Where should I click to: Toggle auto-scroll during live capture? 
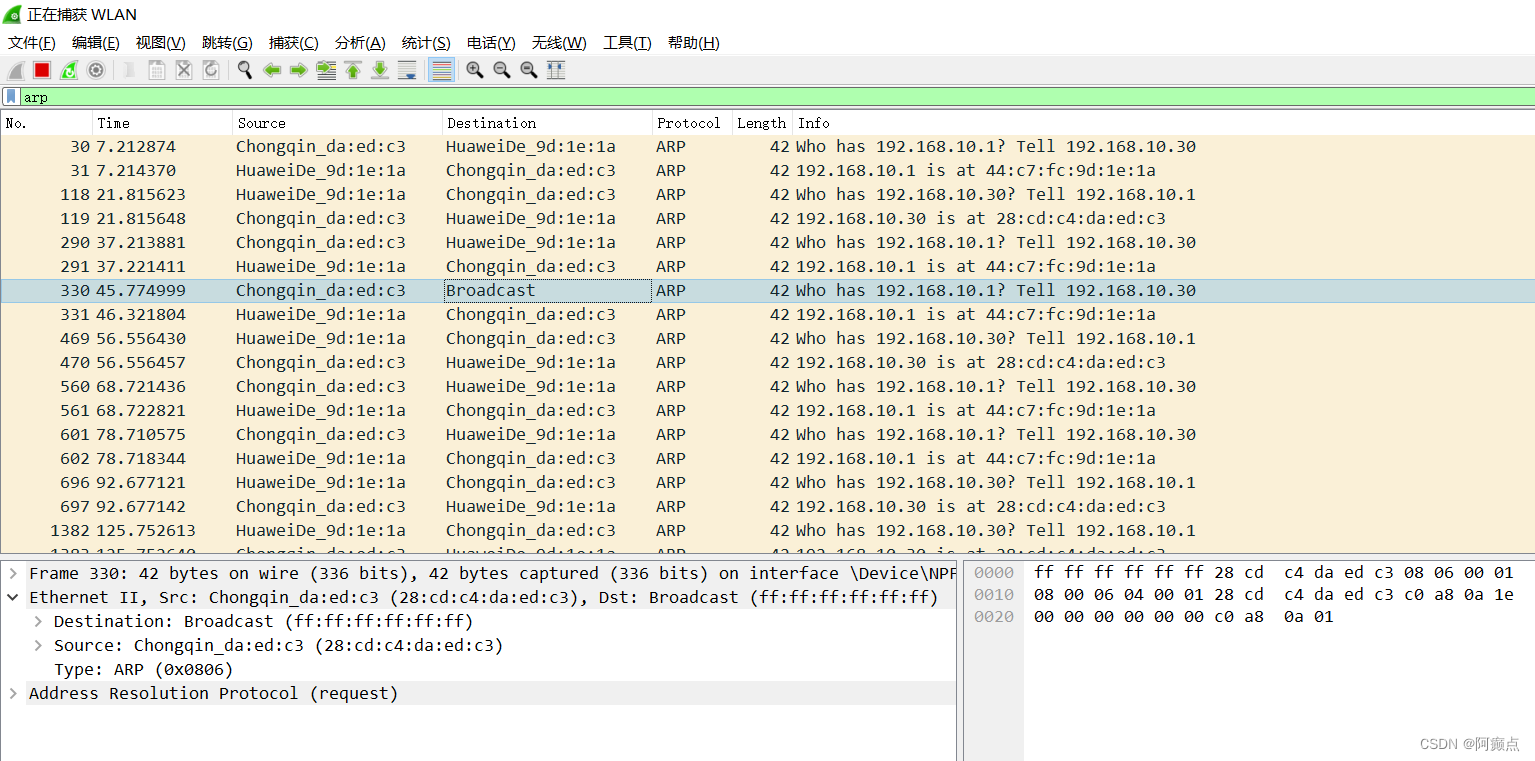point(407,70)
